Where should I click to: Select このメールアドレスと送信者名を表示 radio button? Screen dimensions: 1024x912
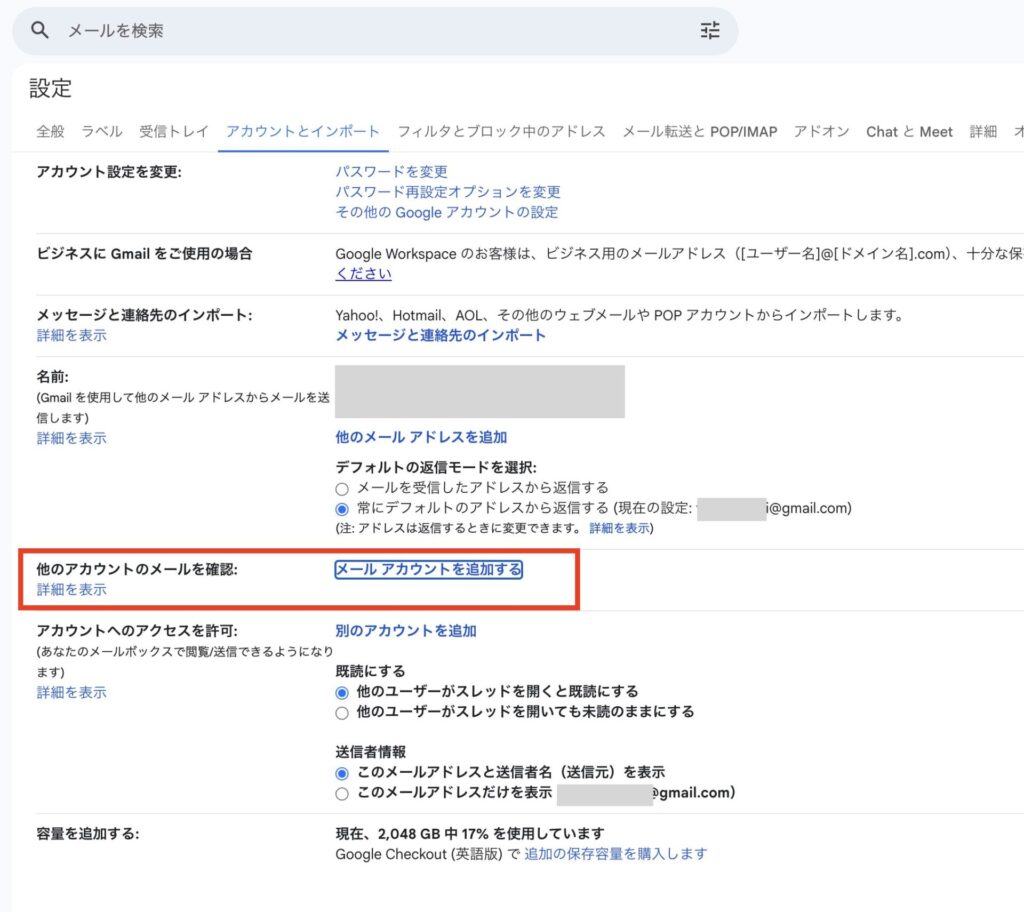(x=342, y=773)
